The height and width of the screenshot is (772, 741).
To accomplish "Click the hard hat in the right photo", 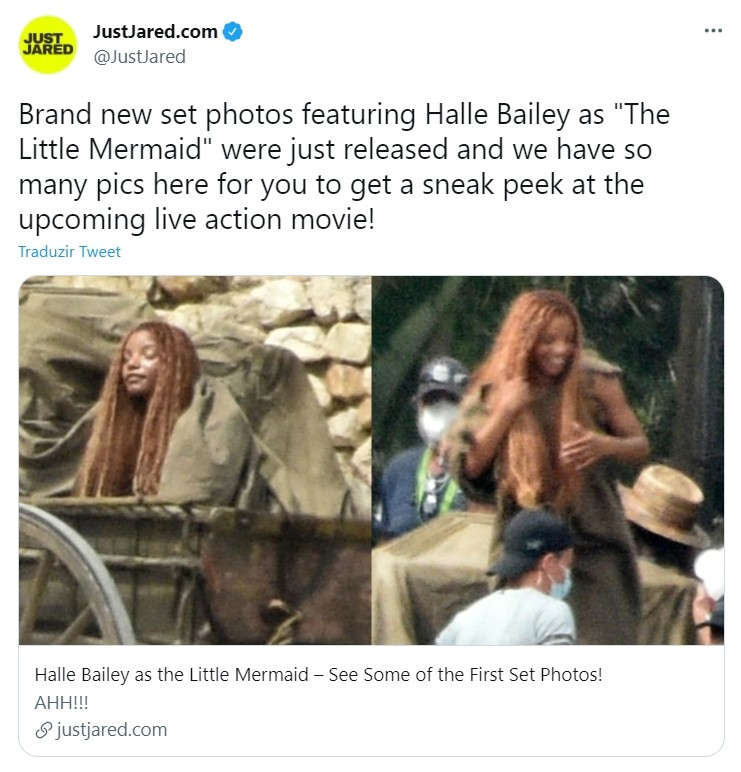I will click(443, 376).
